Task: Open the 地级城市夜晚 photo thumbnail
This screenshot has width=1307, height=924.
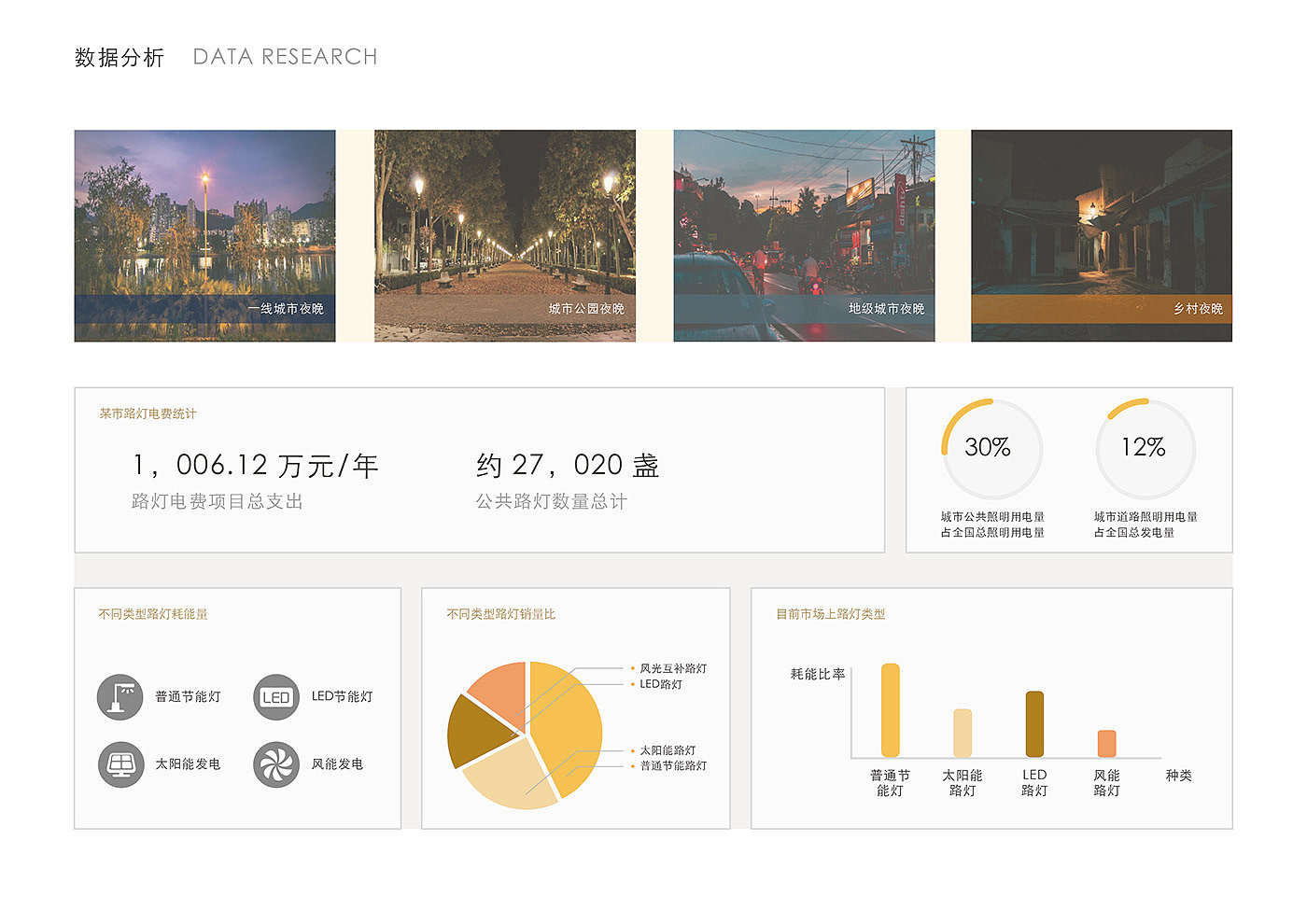Action: [x=804, y=235]
